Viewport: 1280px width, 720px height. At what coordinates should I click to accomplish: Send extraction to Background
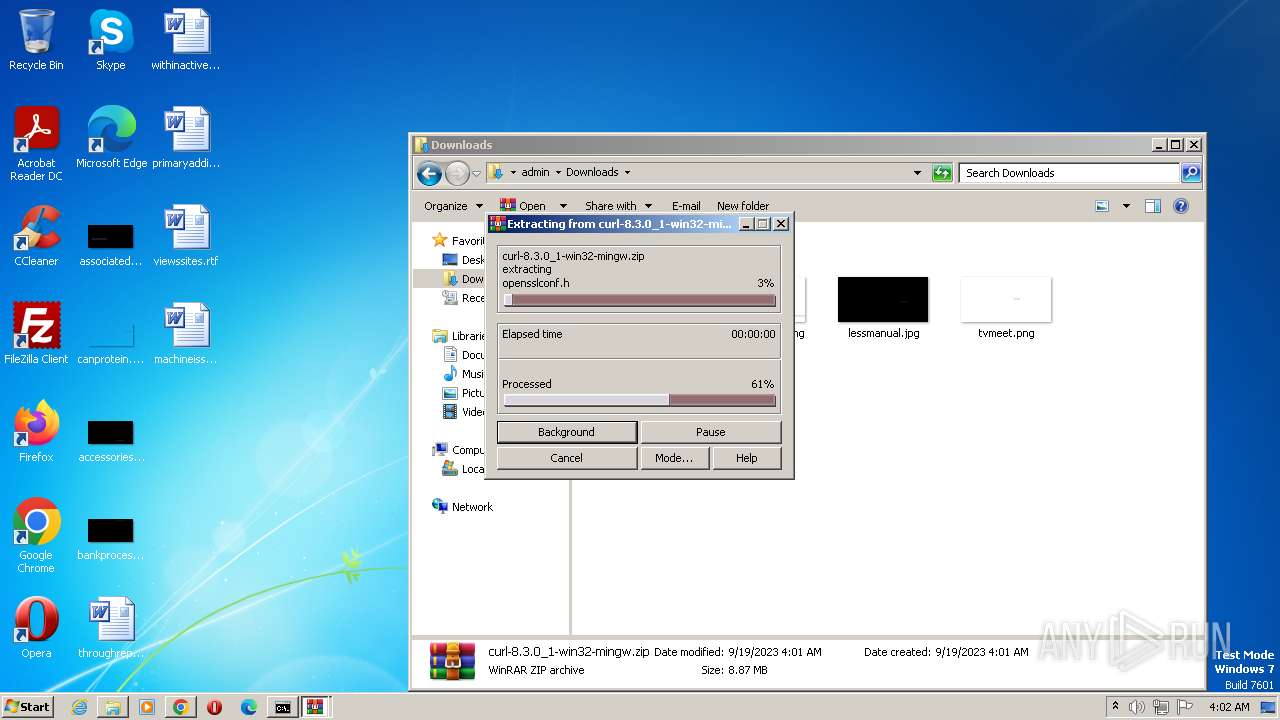click(x=566, y=432)
